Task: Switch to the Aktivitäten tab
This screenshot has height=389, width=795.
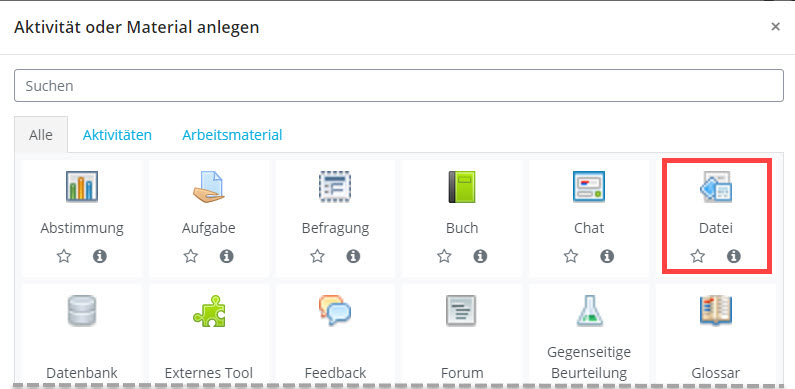Action: click(117, 135)
